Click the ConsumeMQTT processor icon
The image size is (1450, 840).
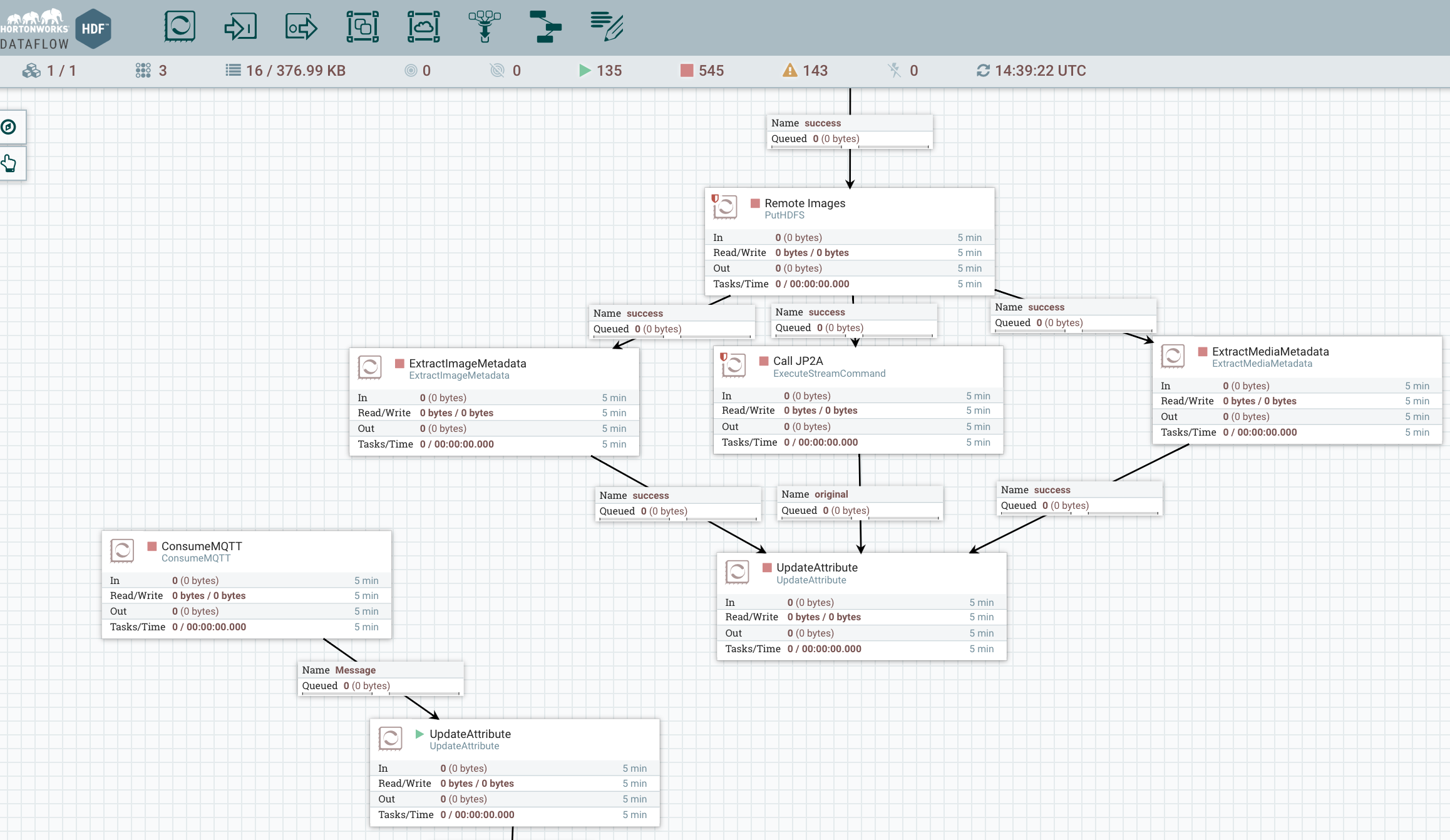pyautogui.click(x=122, y=551)
